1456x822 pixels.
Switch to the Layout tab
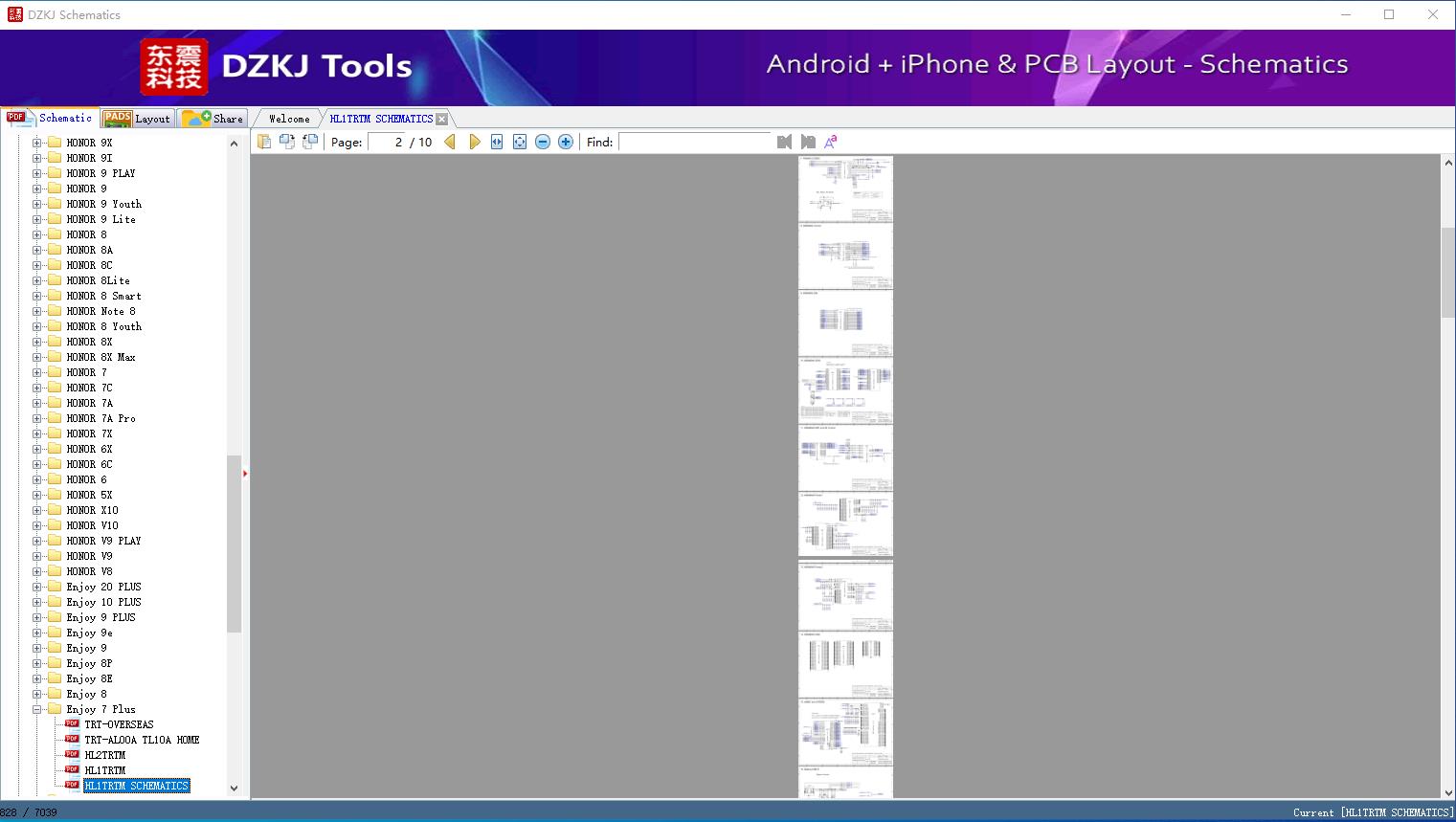[137, 119]
